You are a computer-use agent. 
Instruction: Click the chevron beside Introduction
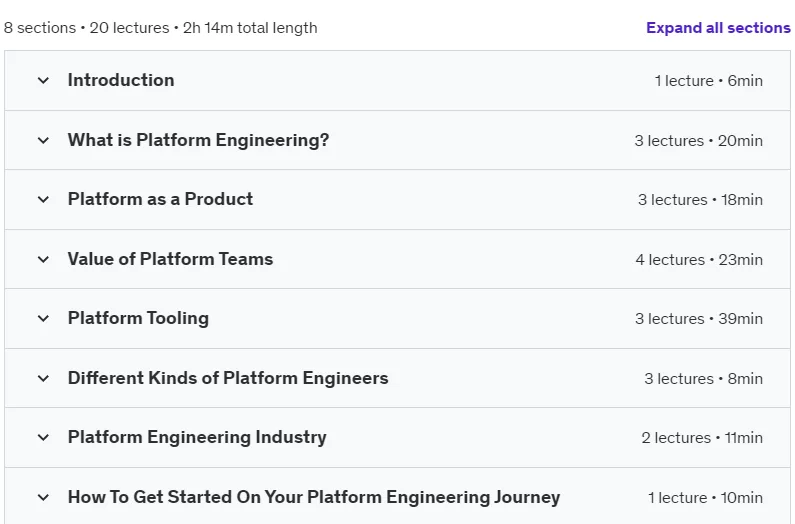pos(44,81)
